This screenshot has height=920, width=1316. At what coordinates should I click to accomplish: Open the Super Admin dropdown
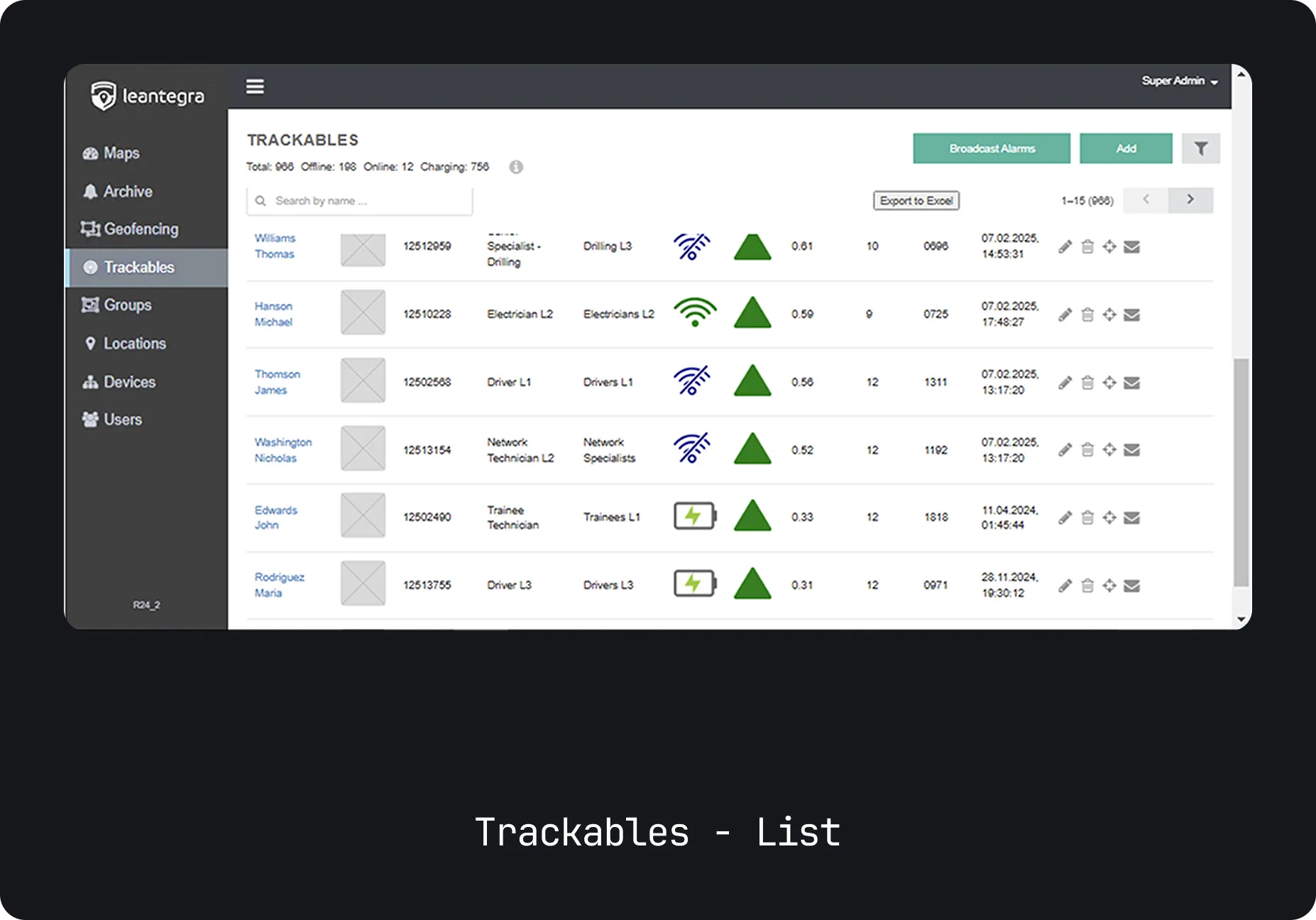[1179, 81]
